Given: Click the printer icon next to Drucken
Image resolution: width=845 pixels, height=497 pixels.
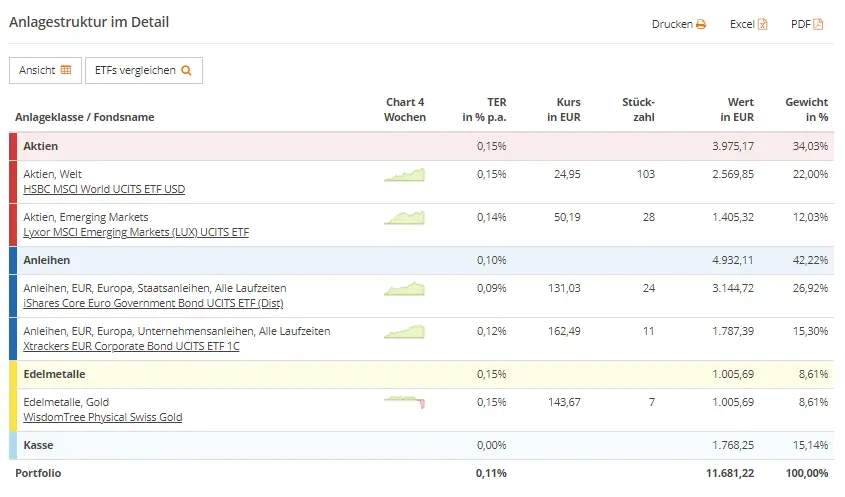Looking at the screenshot, I should [x=701, y=24].
